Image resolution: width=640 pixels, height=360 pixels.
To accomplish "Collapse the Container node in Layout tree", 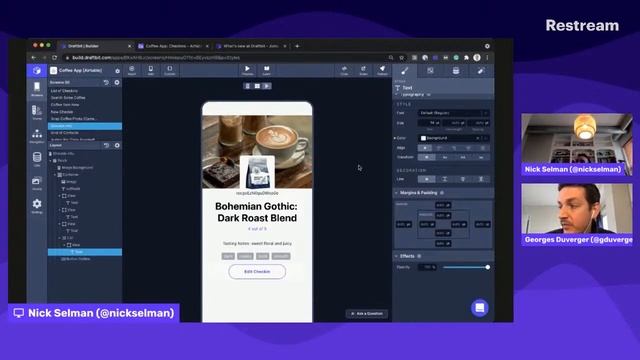I will (55, 175).
